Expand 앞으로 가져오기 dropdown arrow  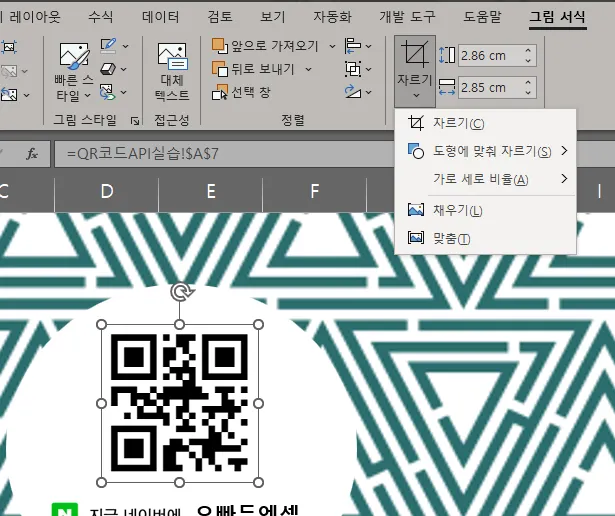pyautogui.click(x=332, y=46)
